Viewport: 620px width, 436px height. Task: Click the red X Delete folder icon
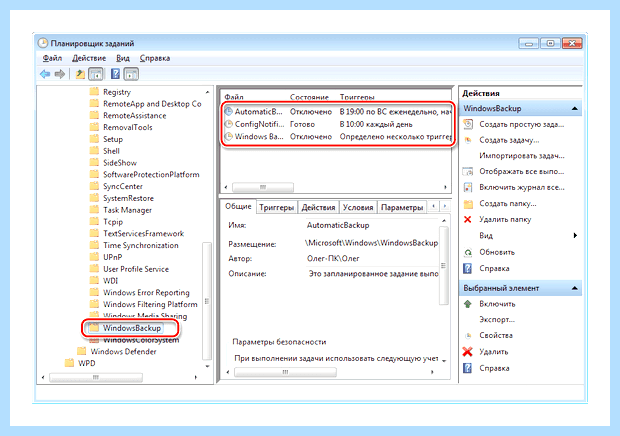coord(468,219)
